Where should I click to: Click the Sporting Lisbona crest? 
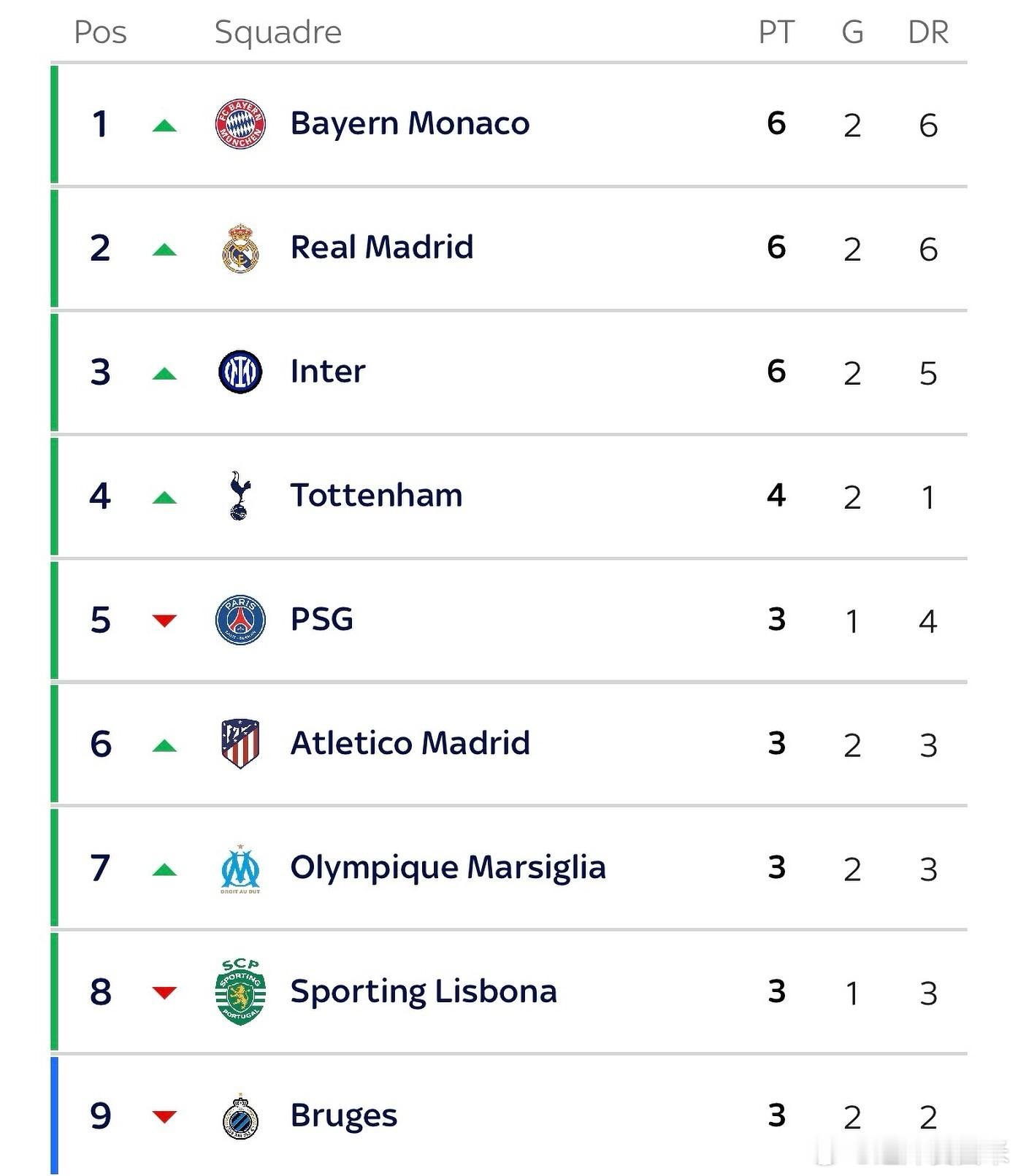(240, 991)
